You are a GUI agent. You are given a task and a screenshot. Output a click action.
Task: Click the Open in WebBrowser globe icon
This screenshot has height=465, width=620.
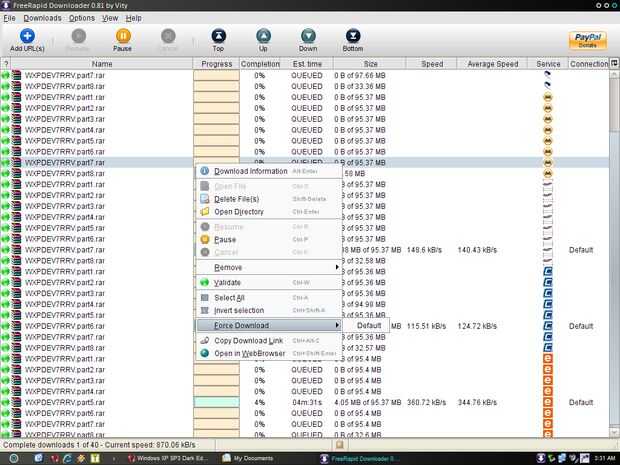point(204,353)
